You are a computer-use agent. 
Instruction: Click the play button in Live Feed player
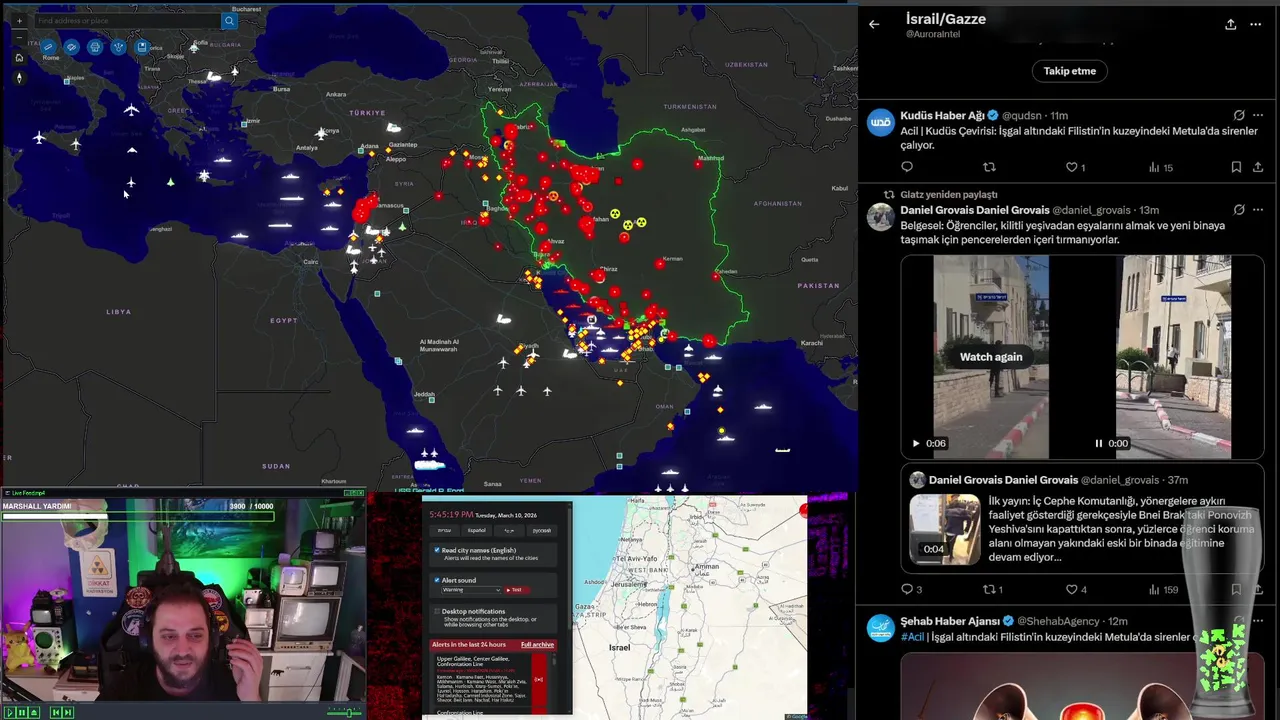9,712
